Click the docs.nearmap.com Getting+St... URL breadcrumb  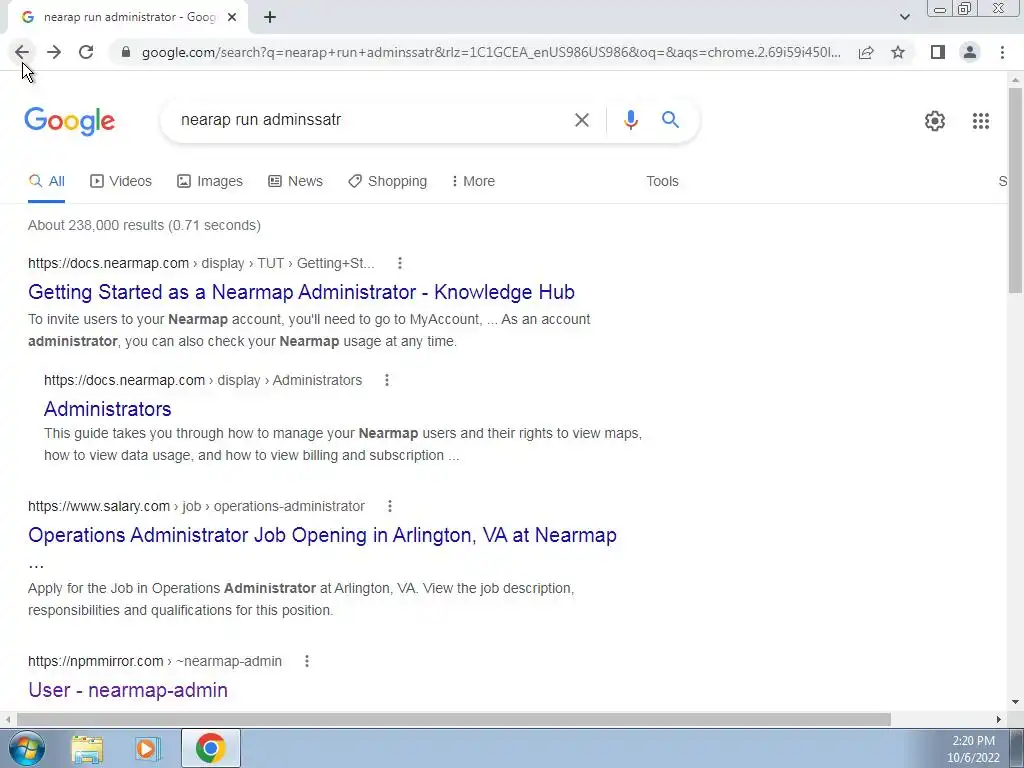[201, 263]
